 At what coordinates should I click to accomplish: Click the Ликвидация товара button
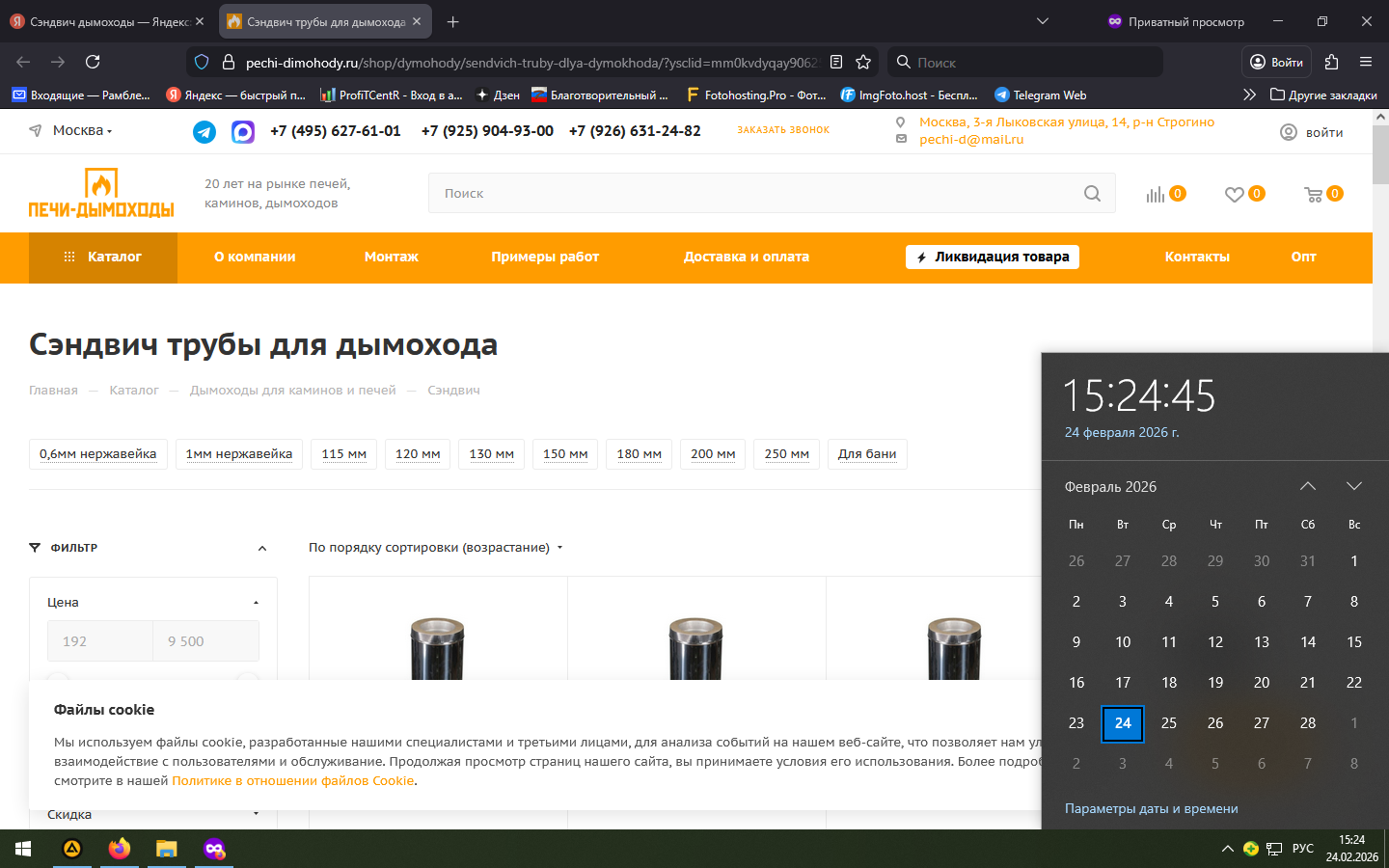(x=992, y=258)
